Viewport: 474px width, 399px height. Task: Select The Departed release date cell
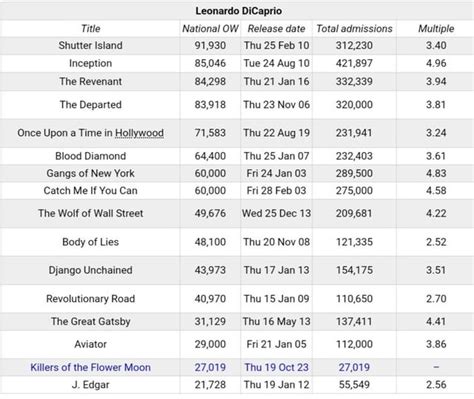[x=276, y=105]
